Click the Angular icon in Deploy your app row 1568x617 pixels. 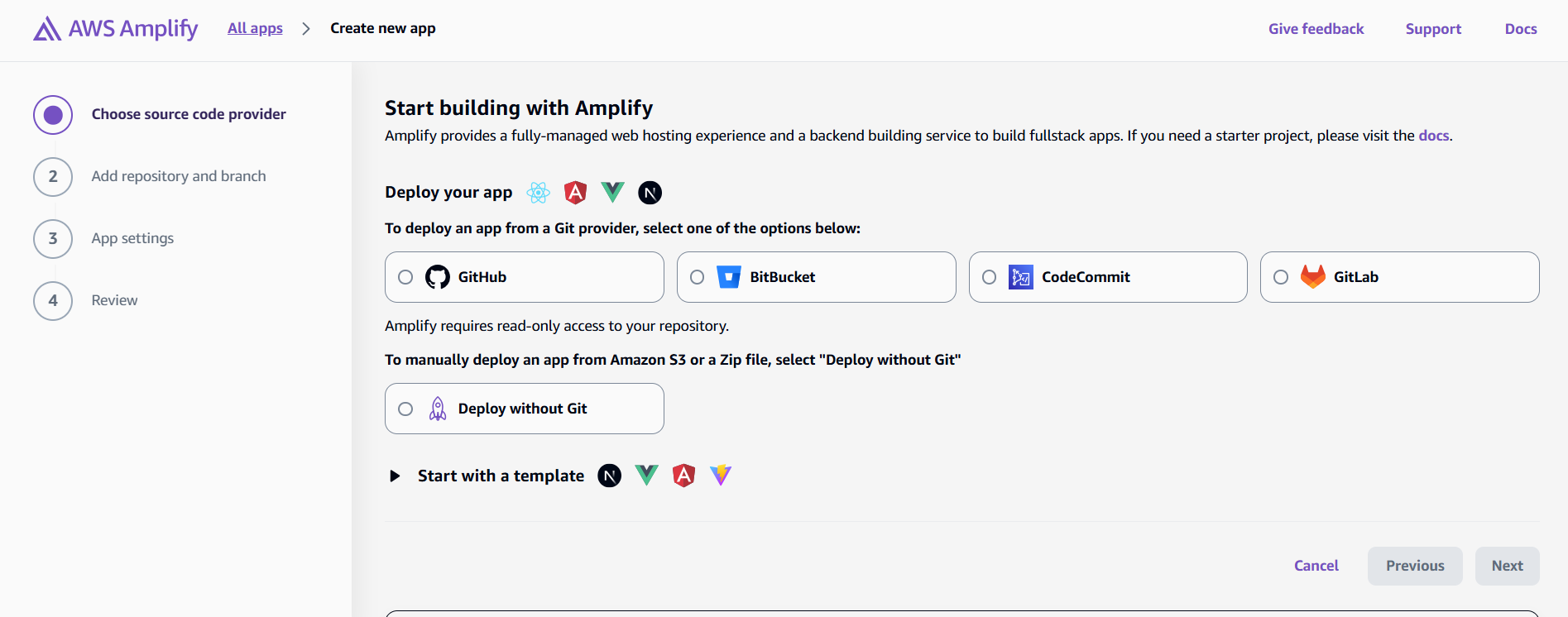575,192
